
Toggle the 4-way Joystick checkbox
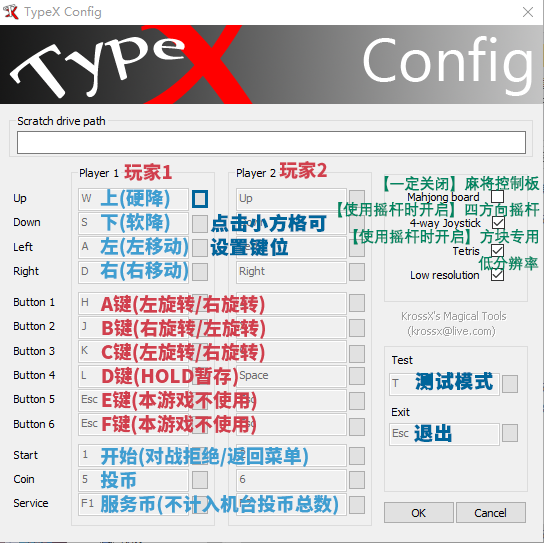point(498,222)
